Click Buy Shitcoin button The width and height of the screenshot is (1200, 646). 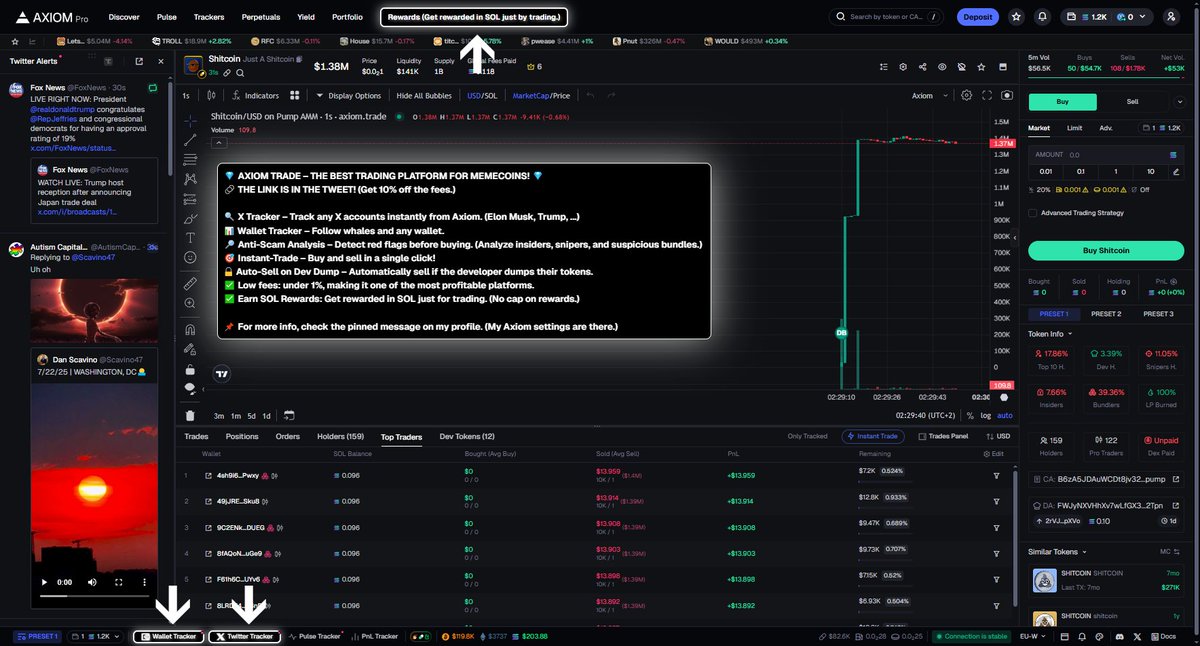tap(1105, 250)
